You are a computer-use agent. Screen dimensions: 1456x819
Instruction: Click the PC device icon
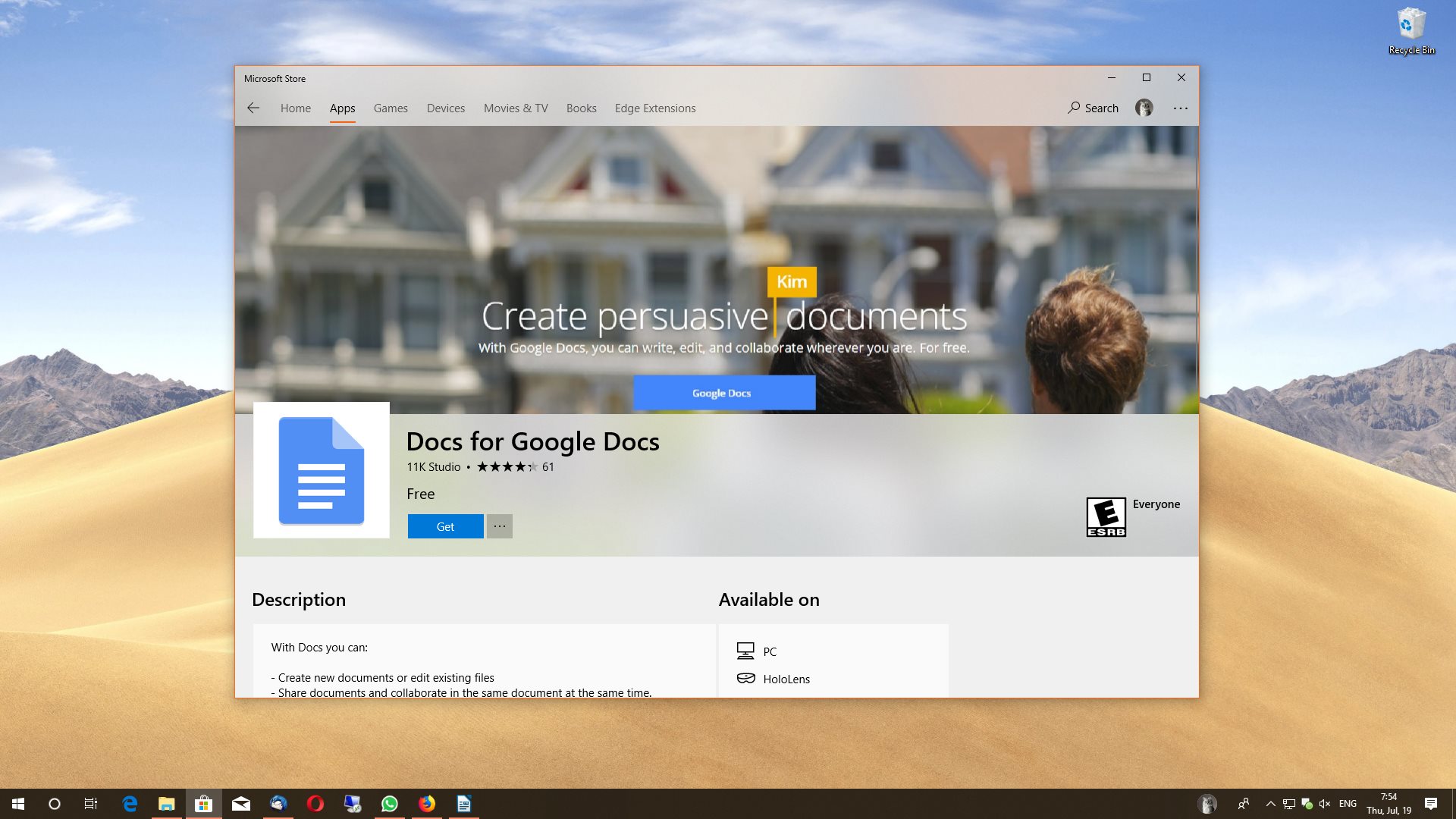point(745,651)
